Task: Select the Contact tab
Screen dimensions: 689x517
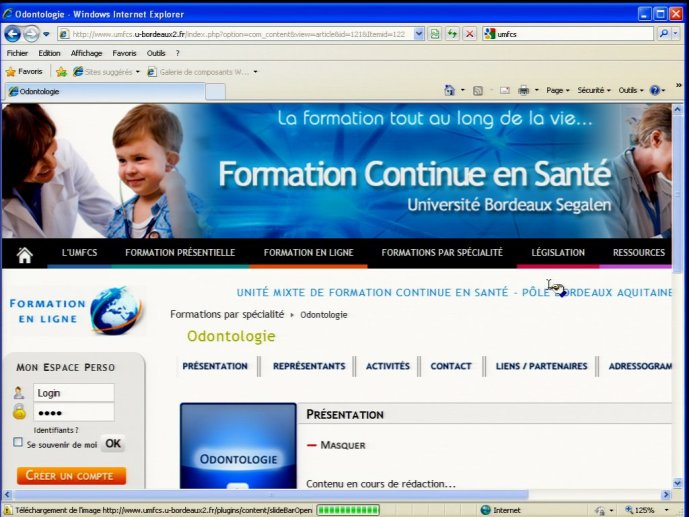Action: [x=451, y=366]
